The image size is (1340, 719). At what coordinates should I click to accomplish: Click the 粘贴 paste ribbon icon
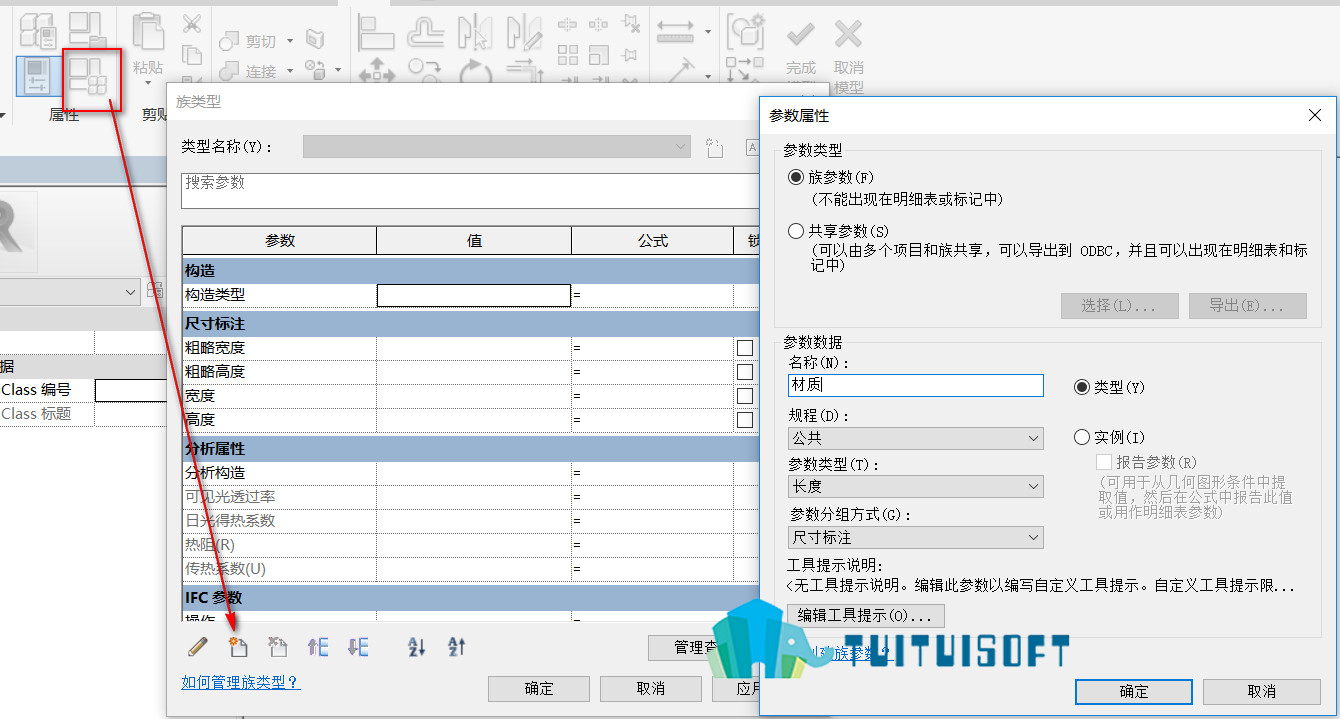click(x=147, y=32)
